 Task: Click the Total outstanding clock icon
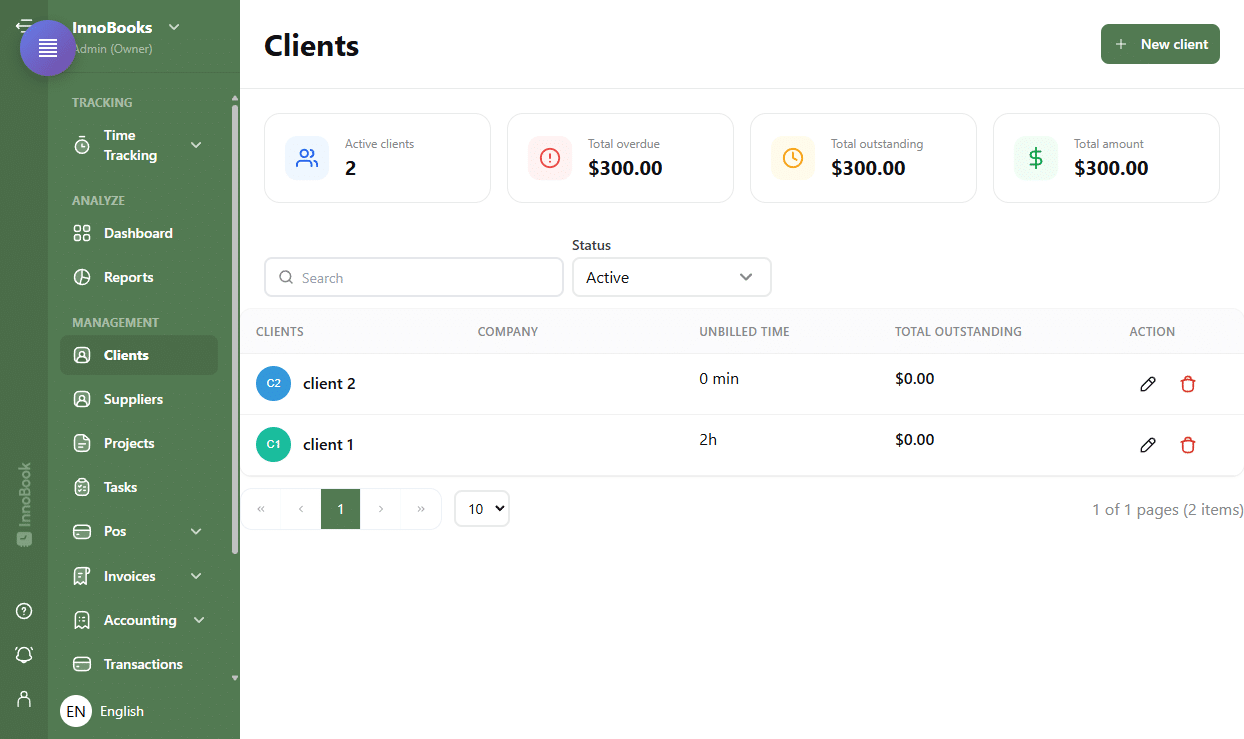793,158
